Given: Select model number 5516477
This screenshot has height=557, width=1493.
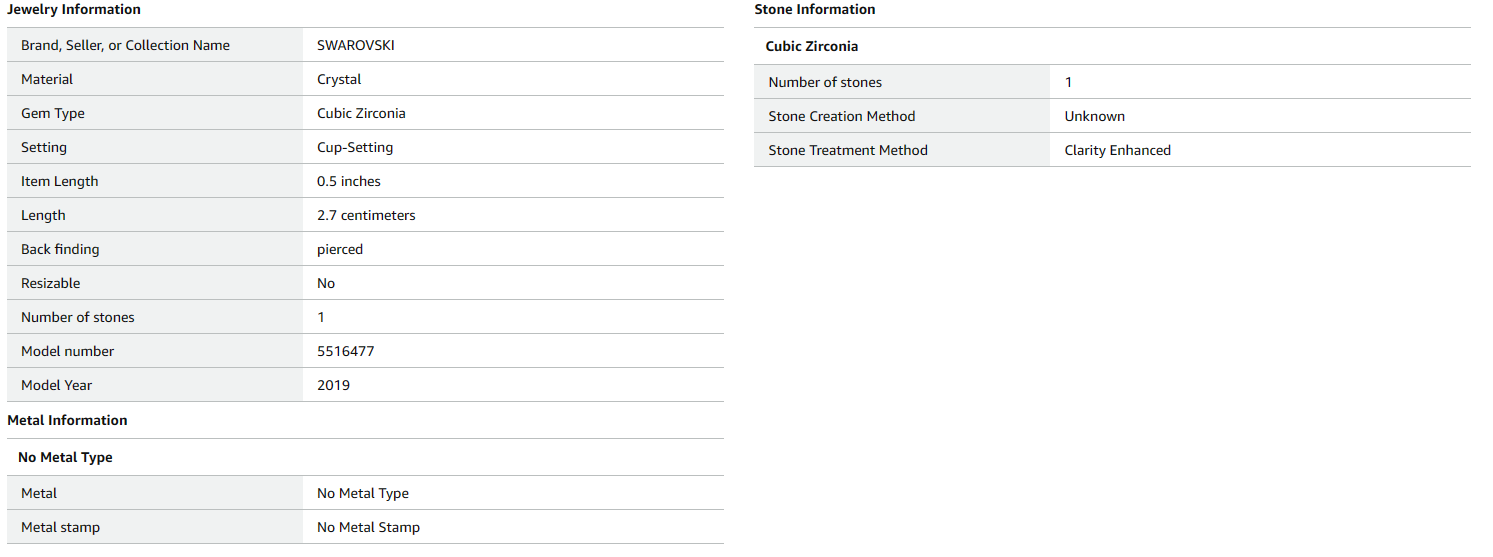Looking at the screenshot, I should click(346, 351).
